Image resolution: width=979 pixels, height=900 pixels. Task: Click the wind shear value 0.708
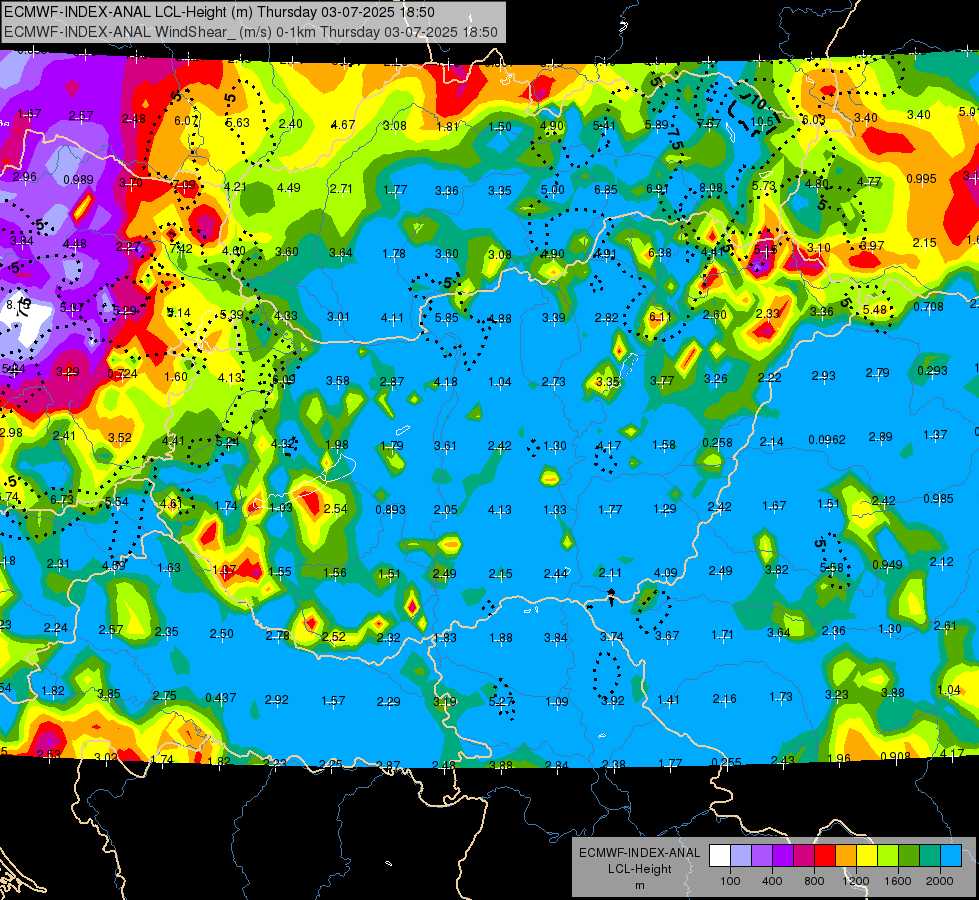928,307
